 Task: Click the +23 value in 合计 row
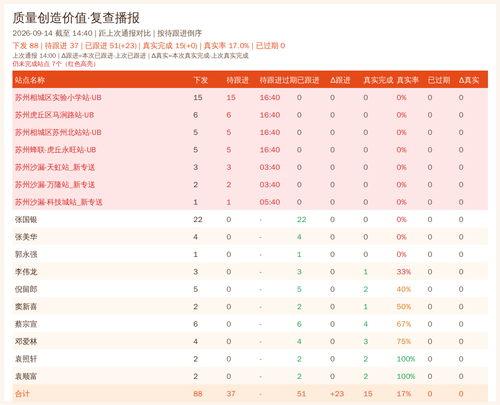click(337, 394)
